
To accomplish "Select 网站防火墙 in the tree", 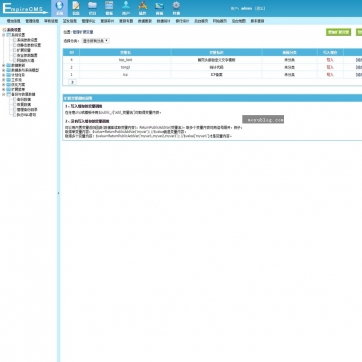I will pos(26,60).
